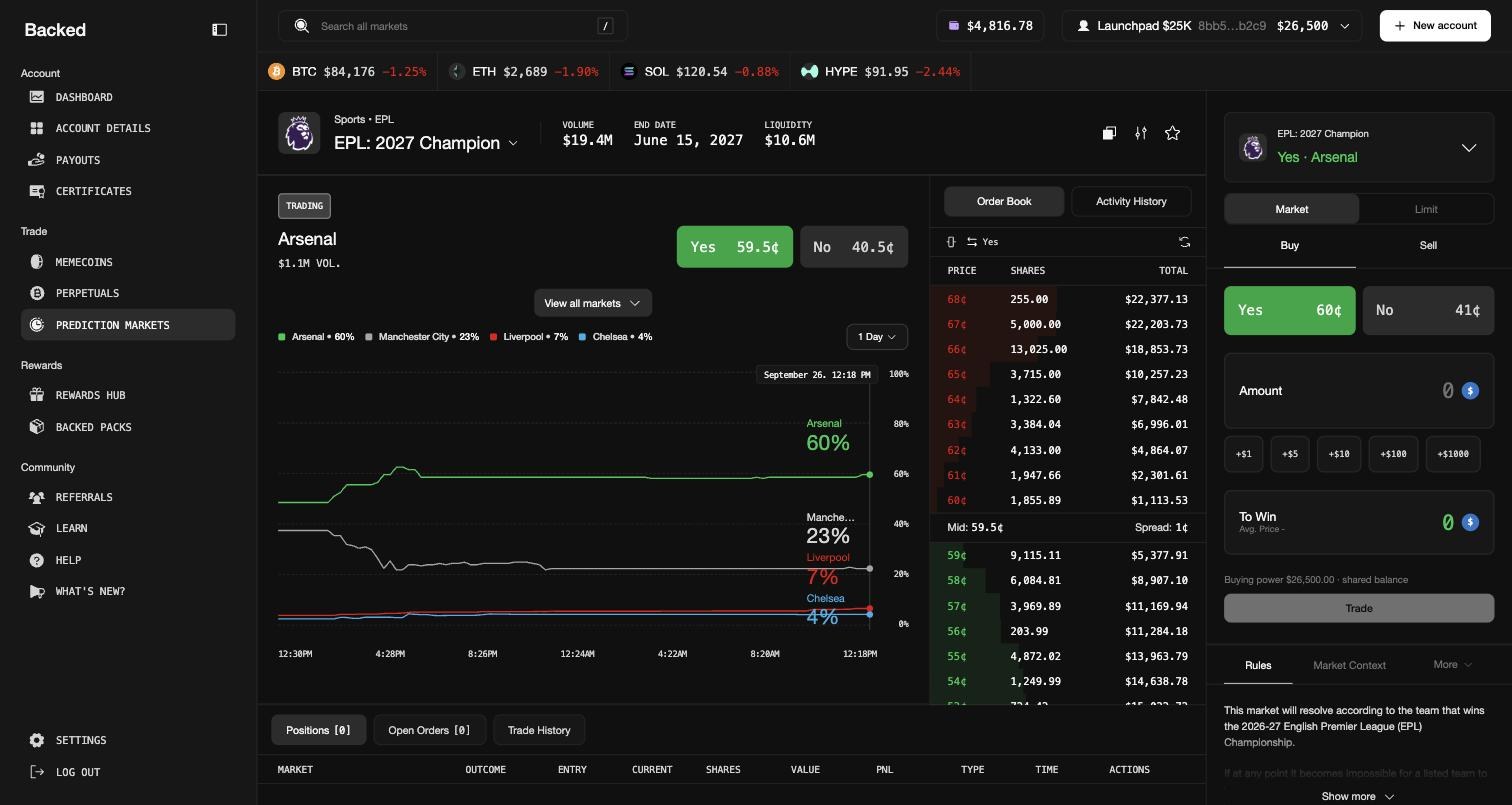
Task: Toggle Manchester City line in legend
Action: 422,337
